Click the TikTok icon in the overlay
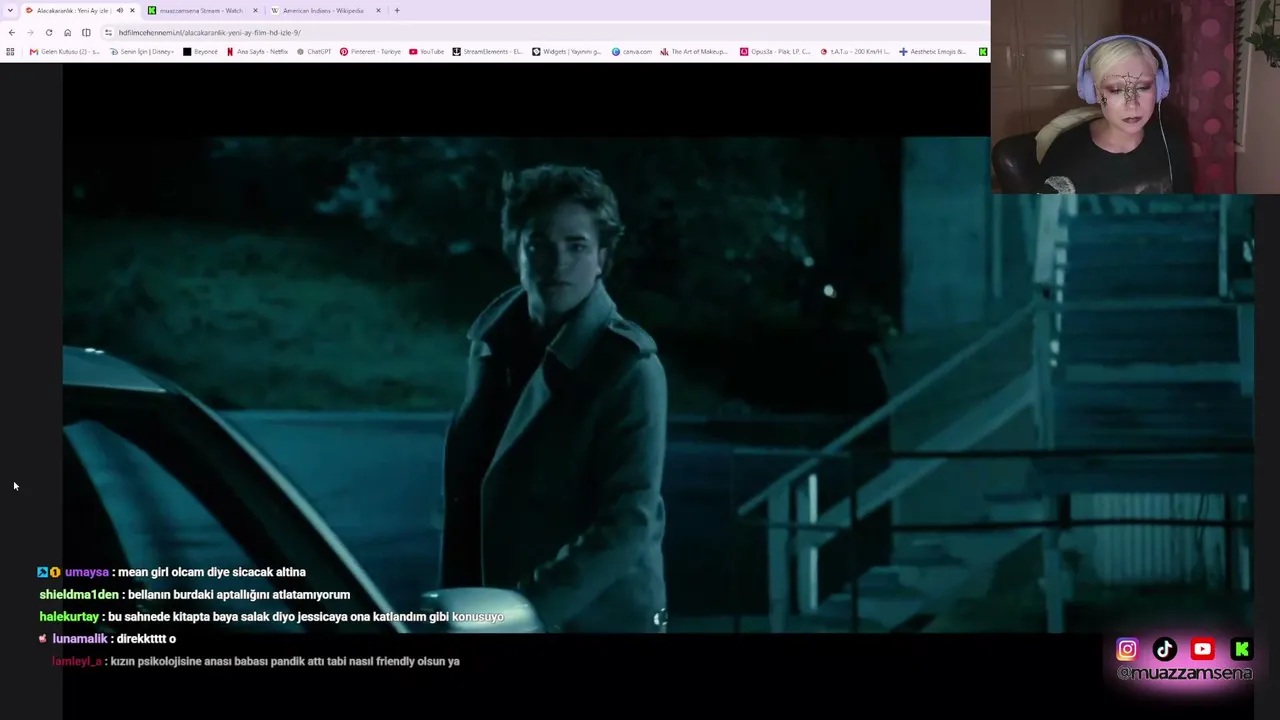Image resolution: width=1280 pixels, height=720 pixels. pos(1165,650)
